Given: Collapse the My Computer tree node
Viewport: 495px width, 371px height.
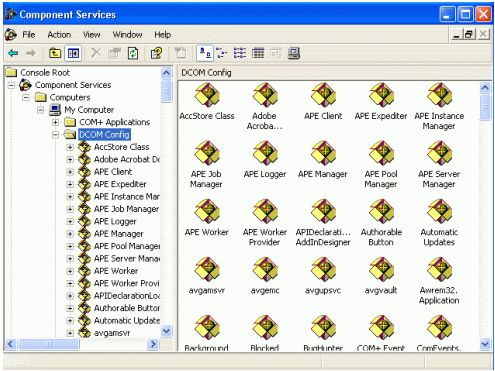Looking at the screenshot, I should point(41,110).
